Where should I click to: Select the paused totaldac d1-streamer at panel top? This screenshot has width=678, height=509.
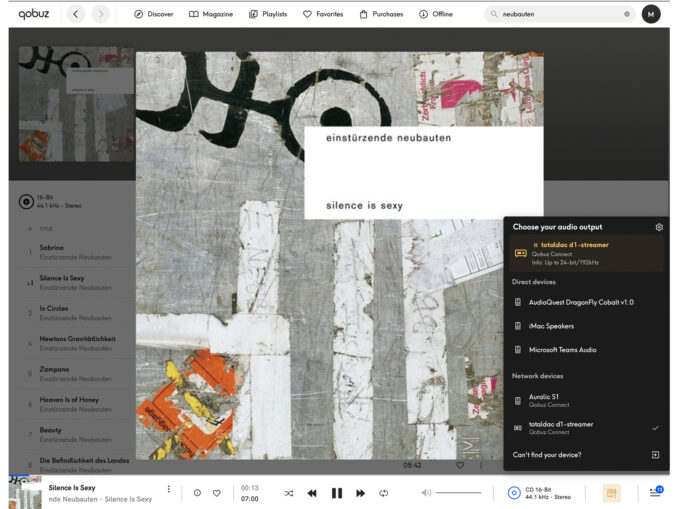pos(586,253)
